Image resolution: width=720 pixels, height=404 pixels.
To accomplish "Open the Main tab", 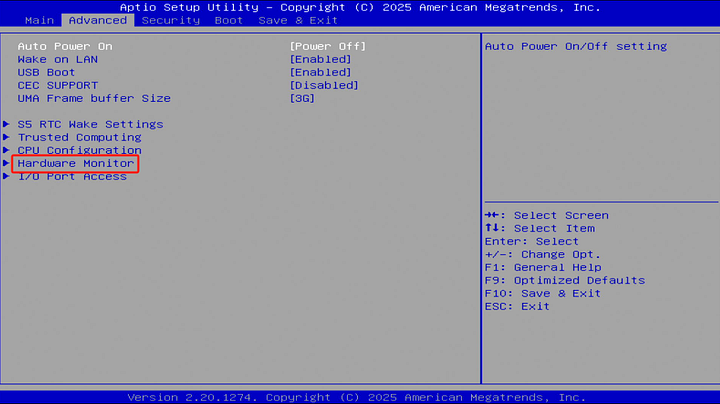I will pos(39,20).
